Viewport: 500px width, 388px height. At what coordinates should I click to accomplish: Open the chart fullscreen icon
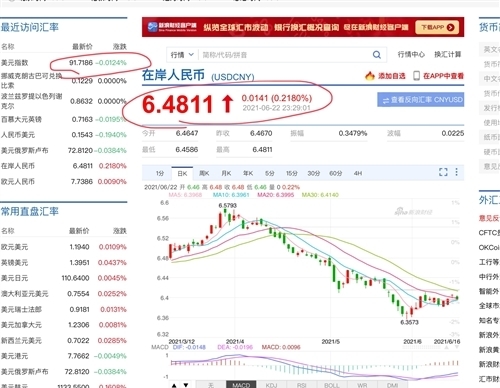coord(443,172)
